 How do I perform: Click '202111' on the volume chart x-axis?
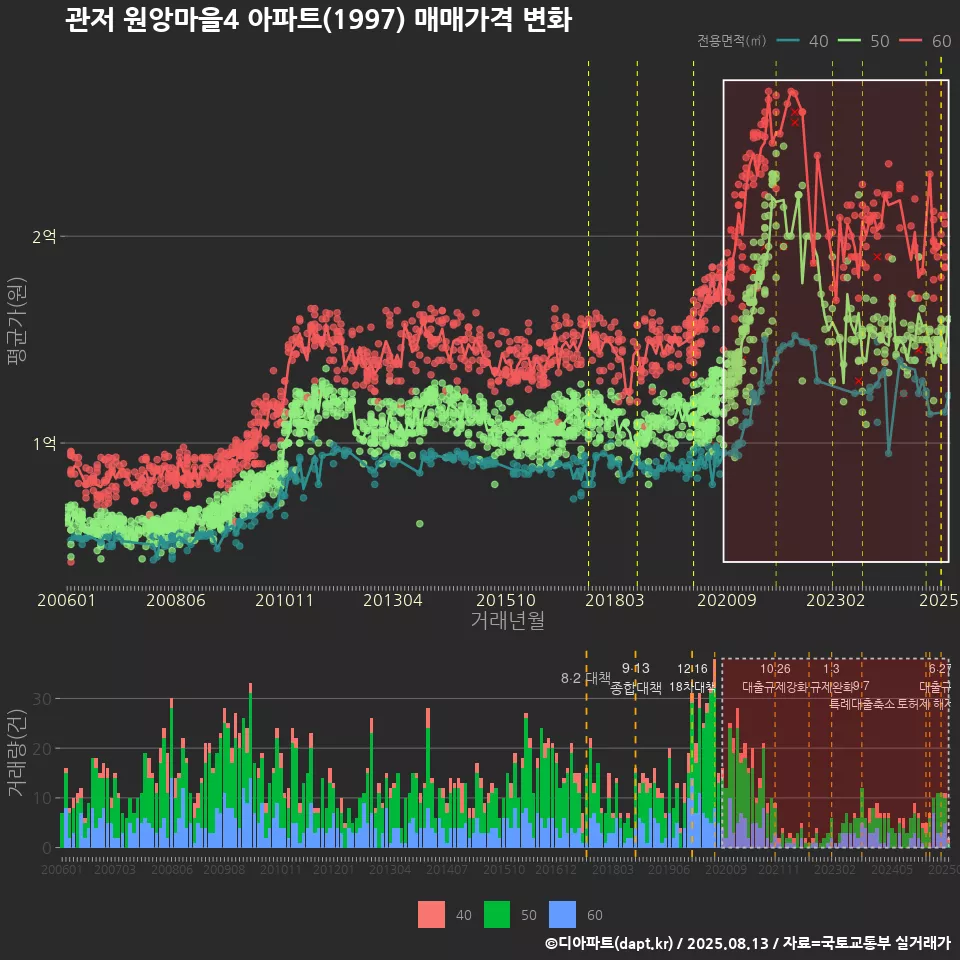(779, 869)
